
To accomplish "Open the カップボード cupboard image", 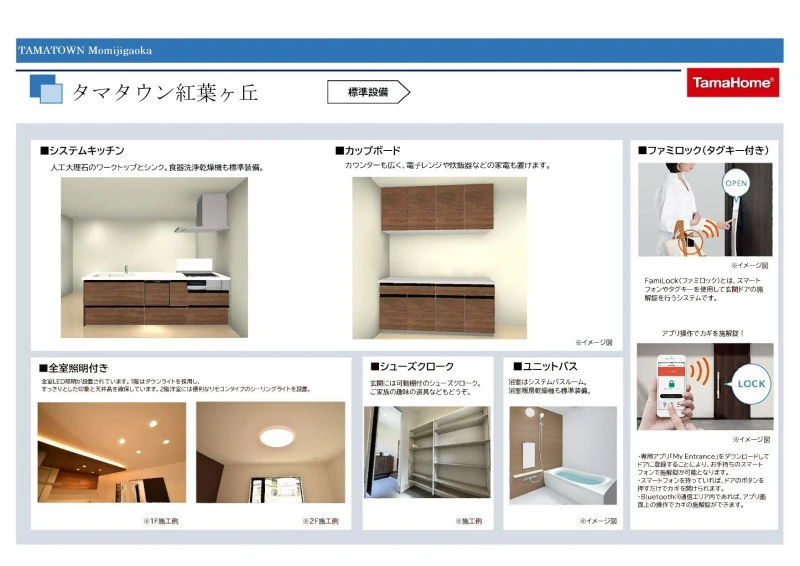I will pos(439,257).
